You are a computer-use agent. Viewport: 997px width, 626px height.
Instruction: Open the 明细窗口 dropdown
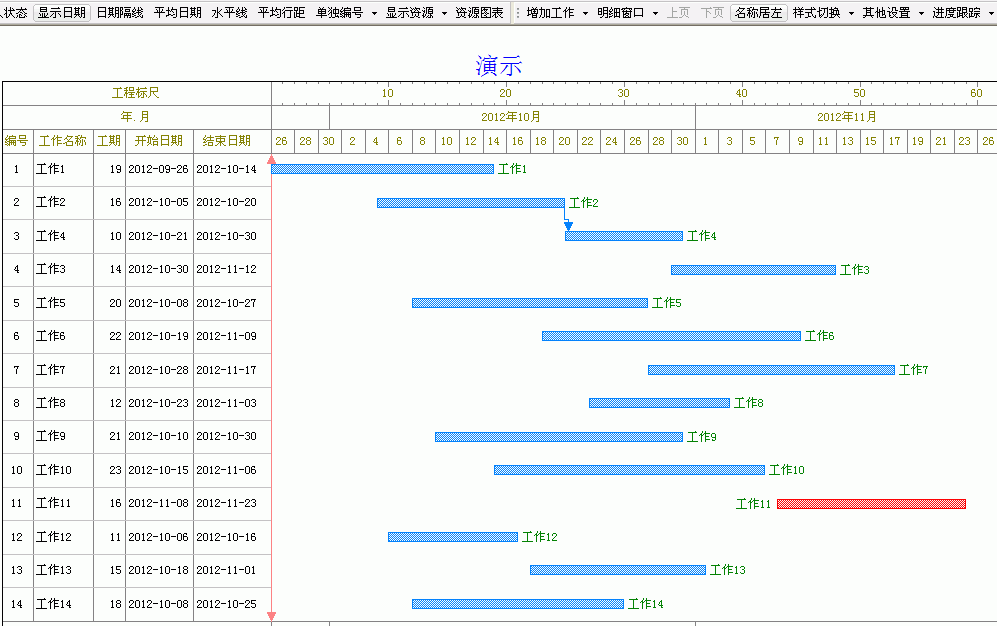pos(628,13)
